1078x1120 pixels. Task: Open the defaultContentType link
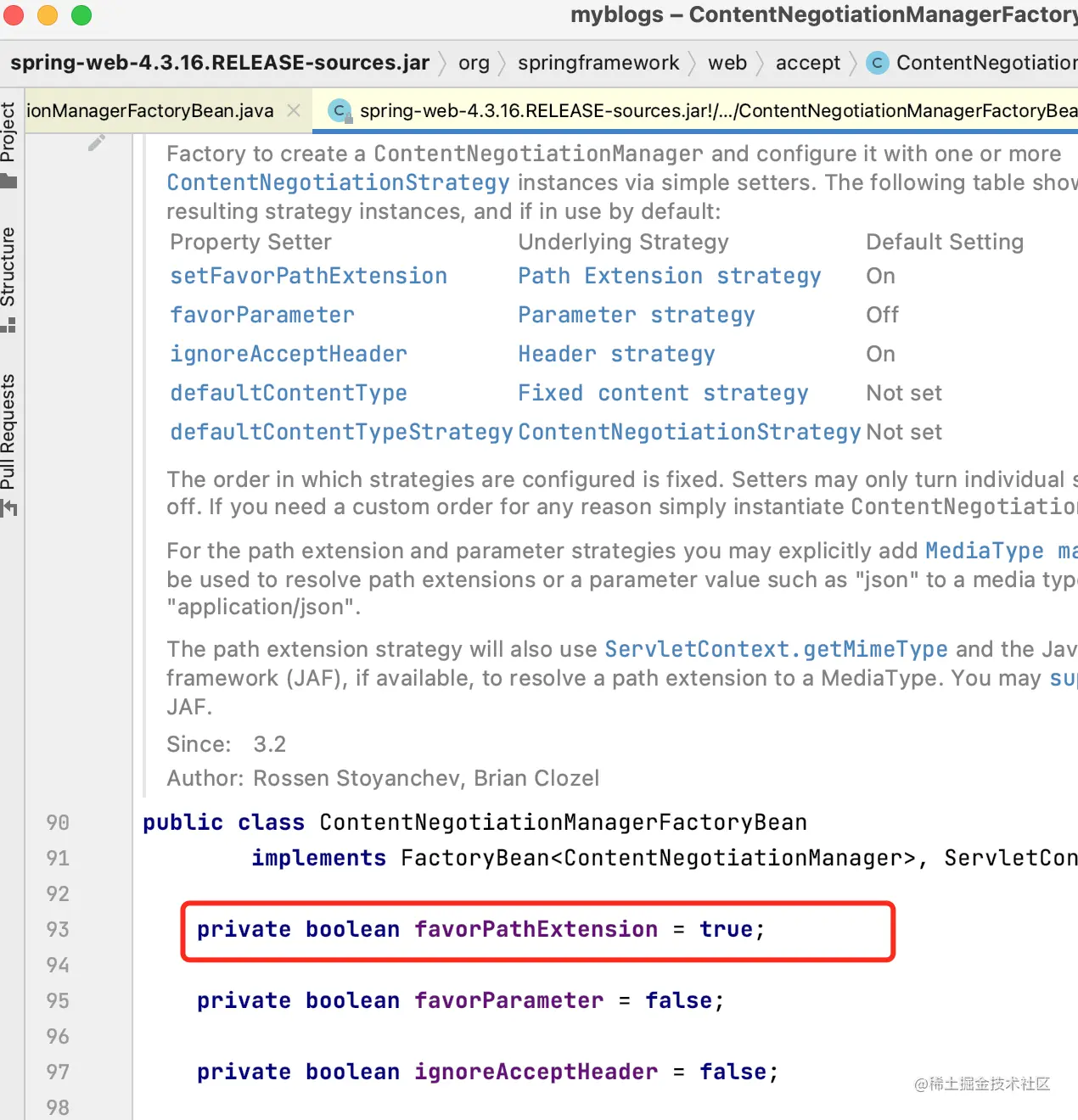pyautogui.click(x=289, y=393)
